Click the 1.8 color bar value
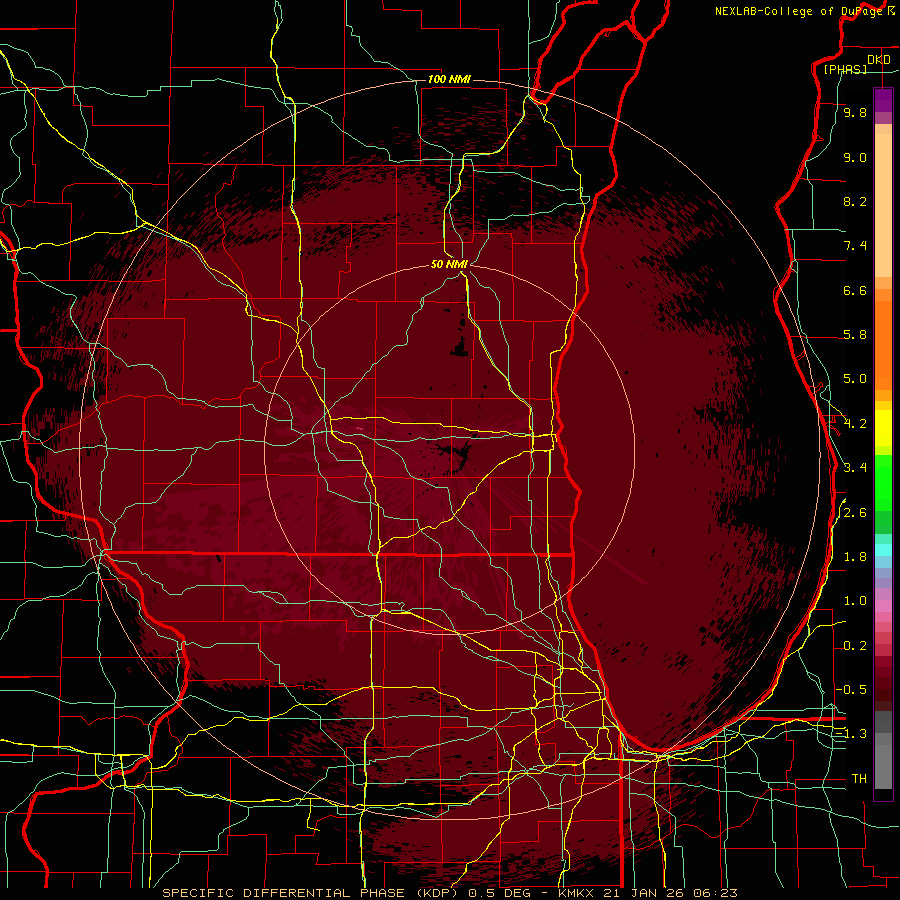 [855, 557]
